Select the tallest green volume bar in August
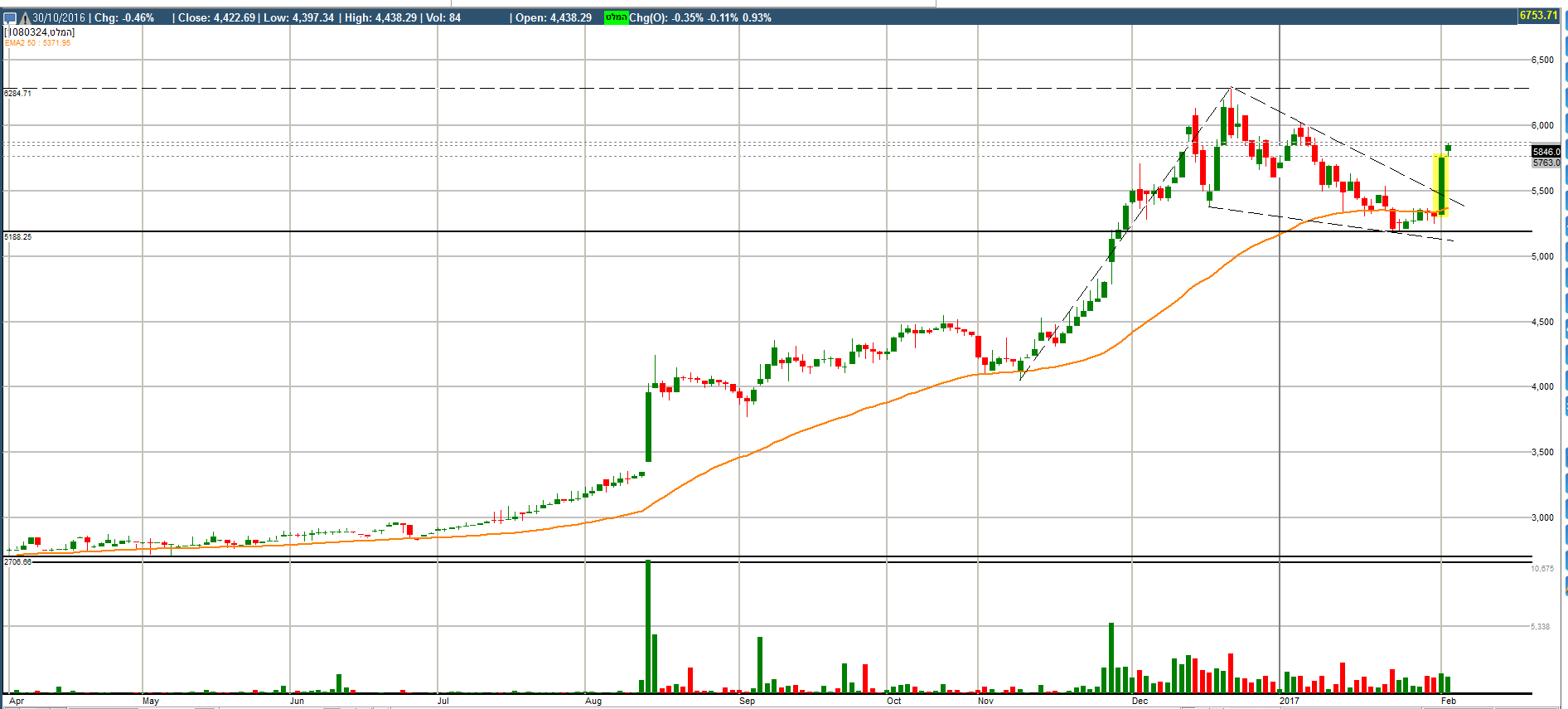The image size is (1568, 709). 648,627
